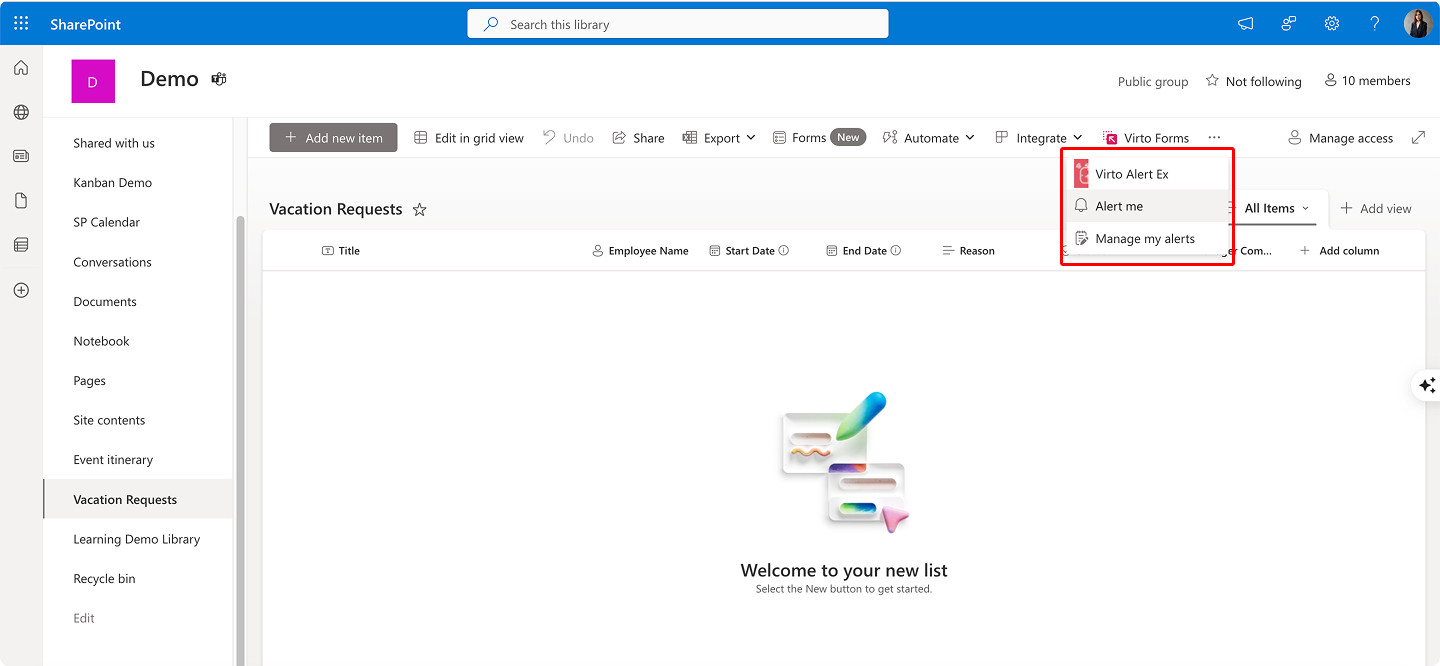1440x666 pixels.
Task: Select Alert me from the dropdown menu
Action: (1116, 205)
